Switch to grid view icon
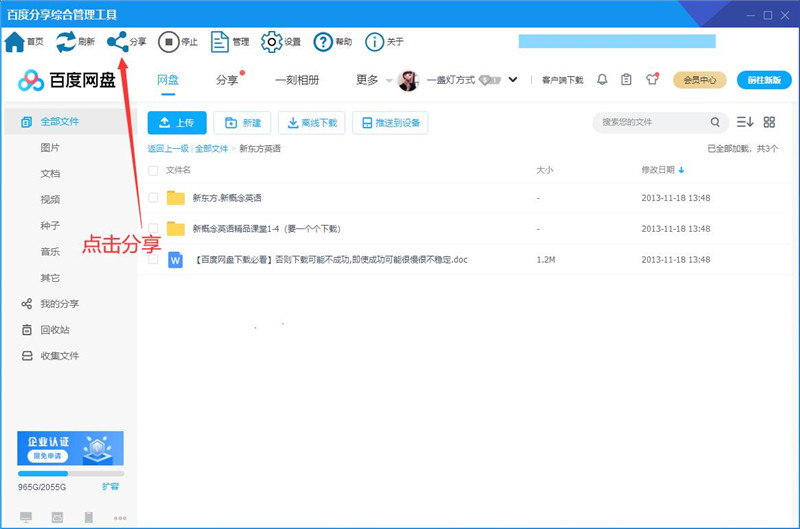Viewport: 800px width, 529px height. 769,122
